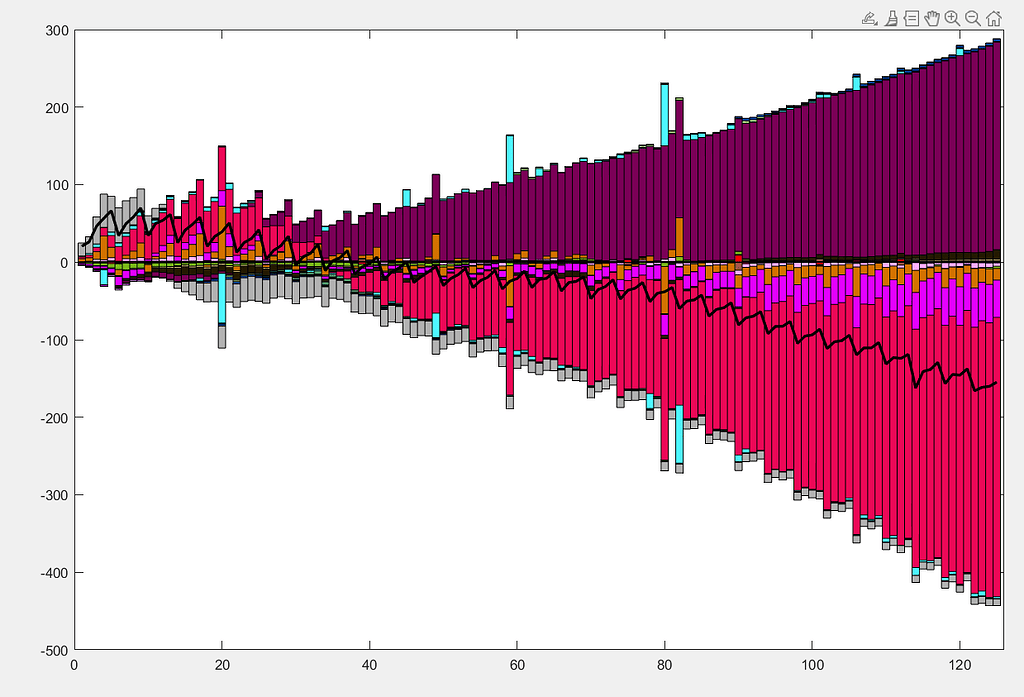Enable Data Tips mode
Image resolution: width=1024 pixels, height=697 pixels.
[x=912, y=17]
